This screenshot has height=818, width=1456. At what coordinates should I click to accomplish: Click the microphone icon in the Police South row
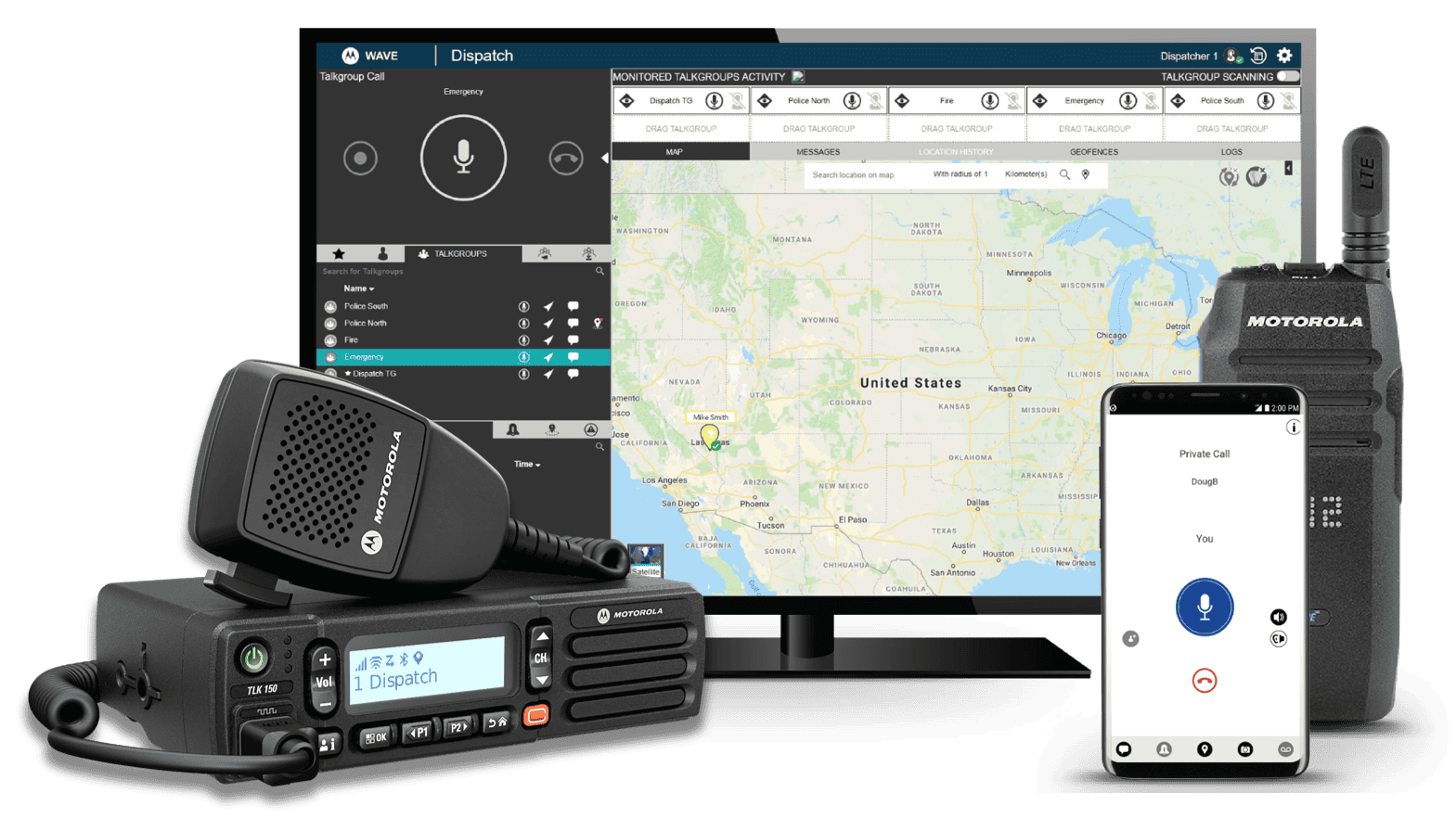(x=523, y=306)
